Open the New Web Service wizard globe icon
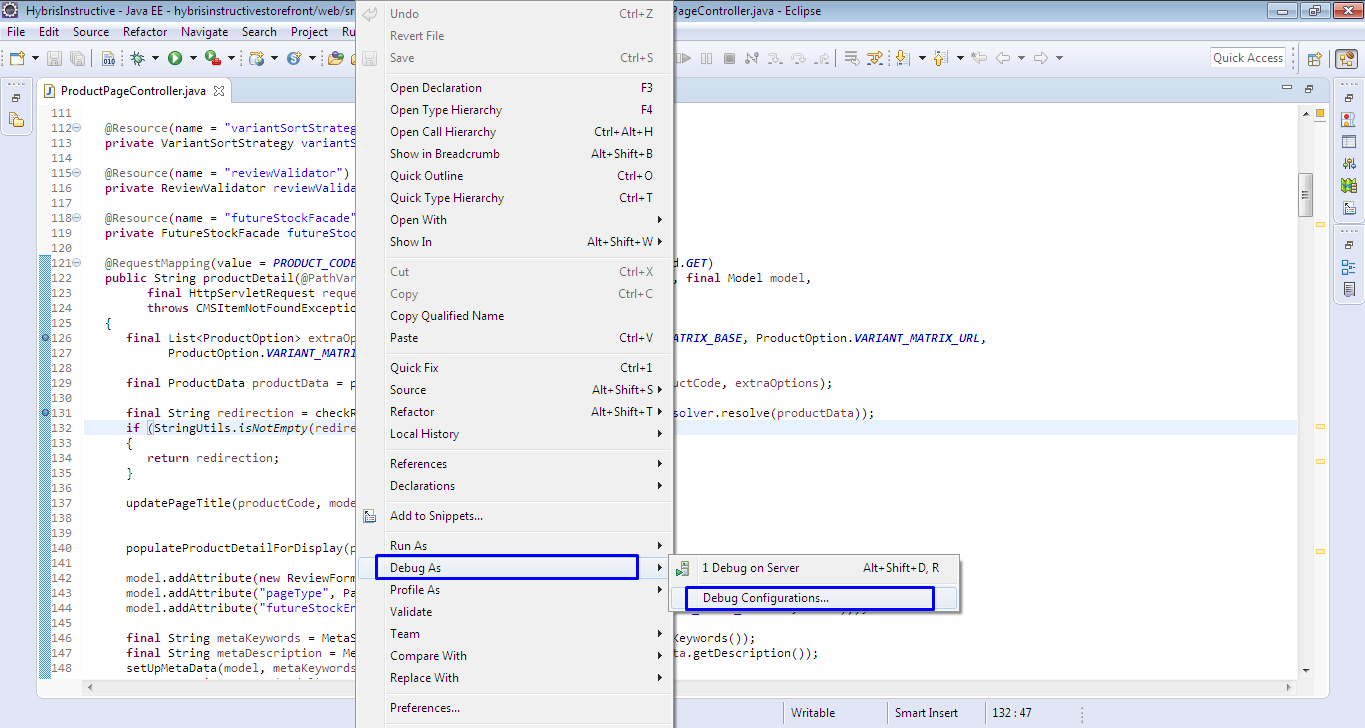Image resolution: width=1365 pixels, height=728 pixels. pyautogui.click(x=259, y=57)
